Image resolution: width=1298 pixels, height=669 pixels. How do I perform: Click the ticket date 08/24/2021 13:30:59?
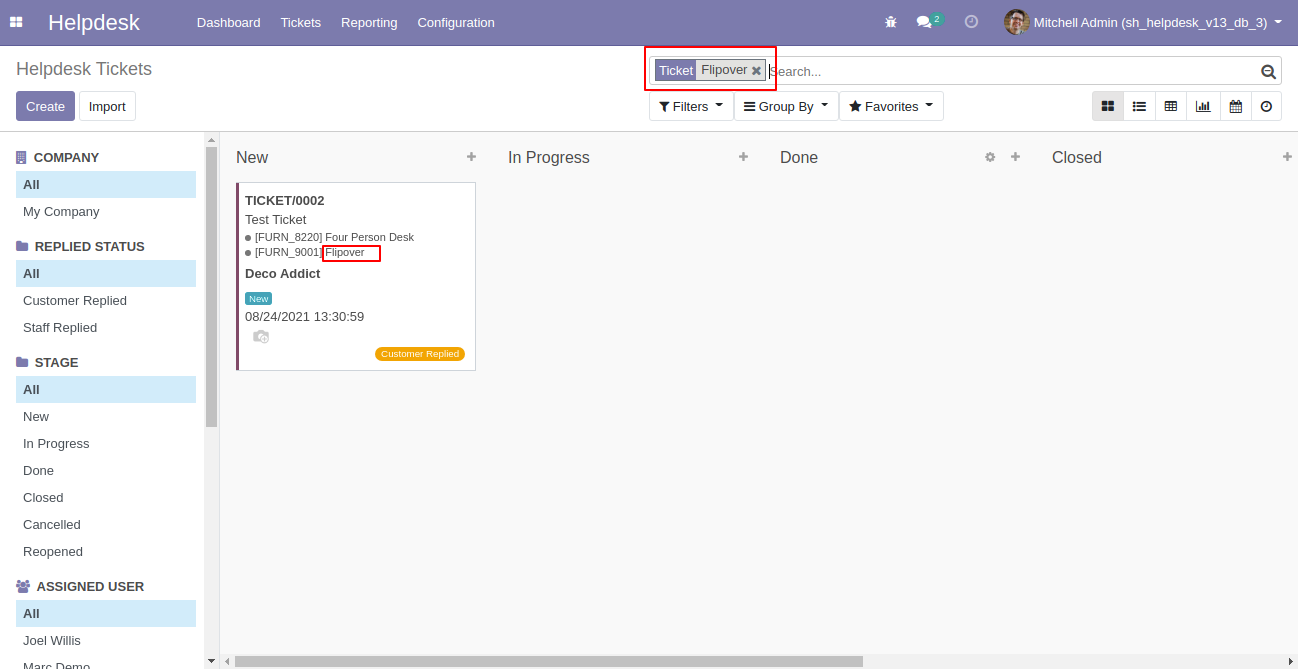point(305,316)
